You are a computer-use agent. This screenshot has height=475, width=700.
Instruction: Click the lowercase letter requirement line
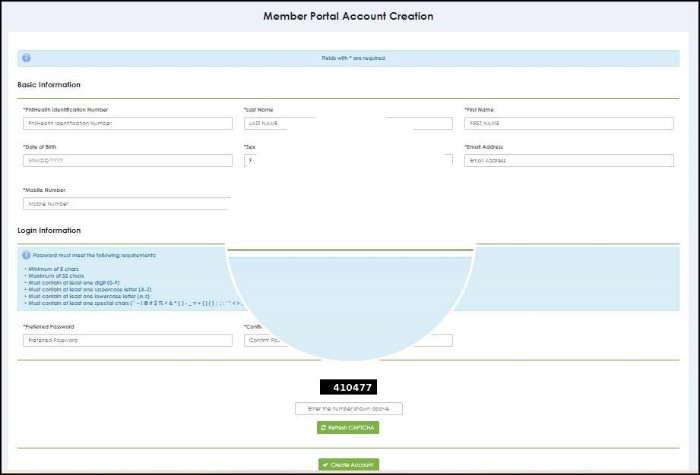point(89,296)
